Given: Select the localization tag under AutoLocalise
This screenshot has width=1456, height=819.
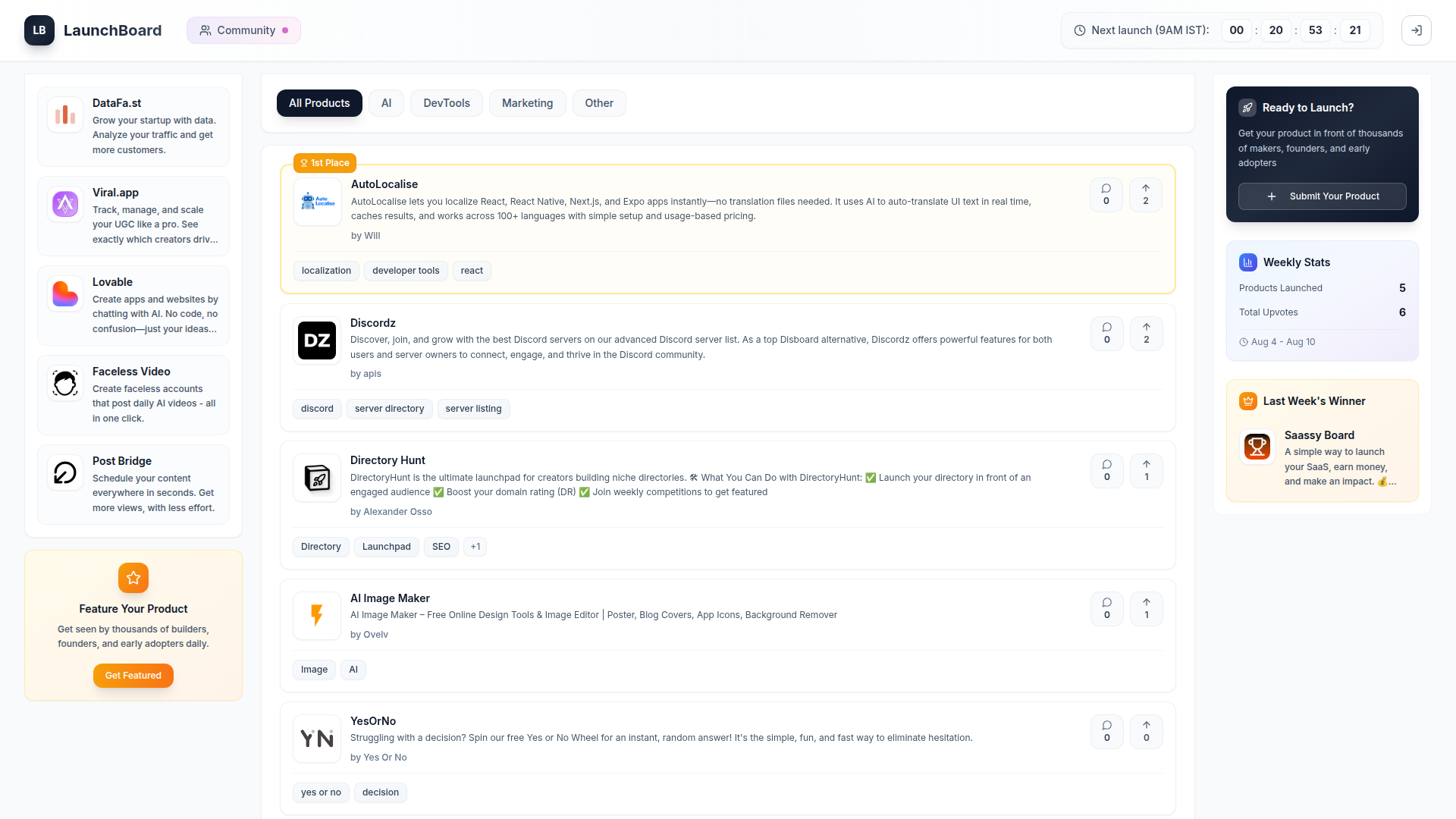Looking at the screenshot, I should pos(326,271).
